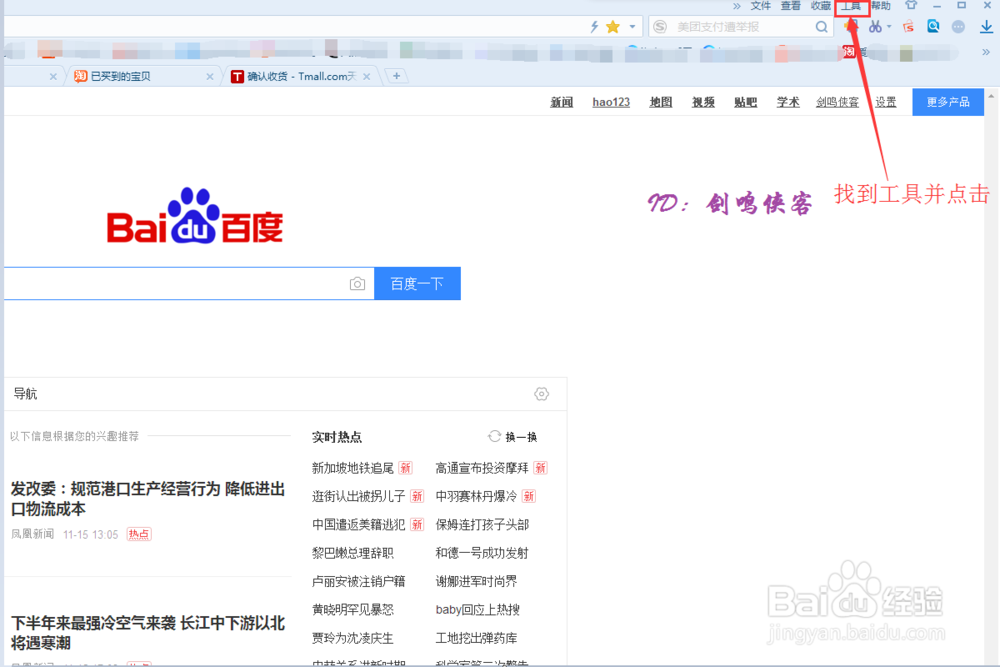Screen dimensions: 1000x667
Task: Select the scissors screenshot capture icon
Action: coord(877,27)
